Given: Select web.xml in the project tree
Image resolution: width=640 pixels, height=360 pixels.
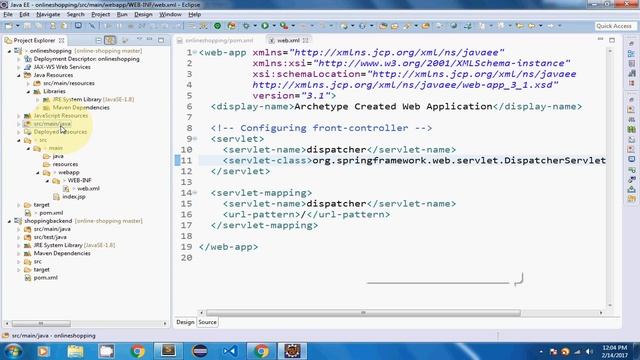Looking at the screenshot, I should (88, 189).
